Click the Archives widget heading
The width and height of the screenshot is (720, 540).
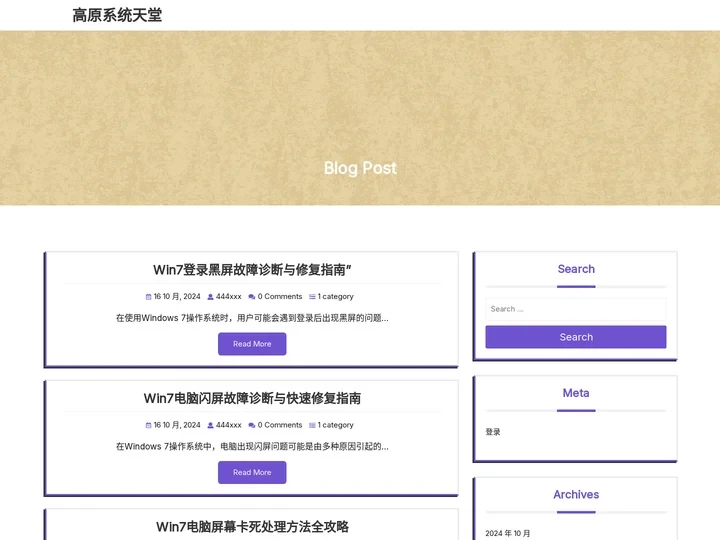tap(576, 495)
